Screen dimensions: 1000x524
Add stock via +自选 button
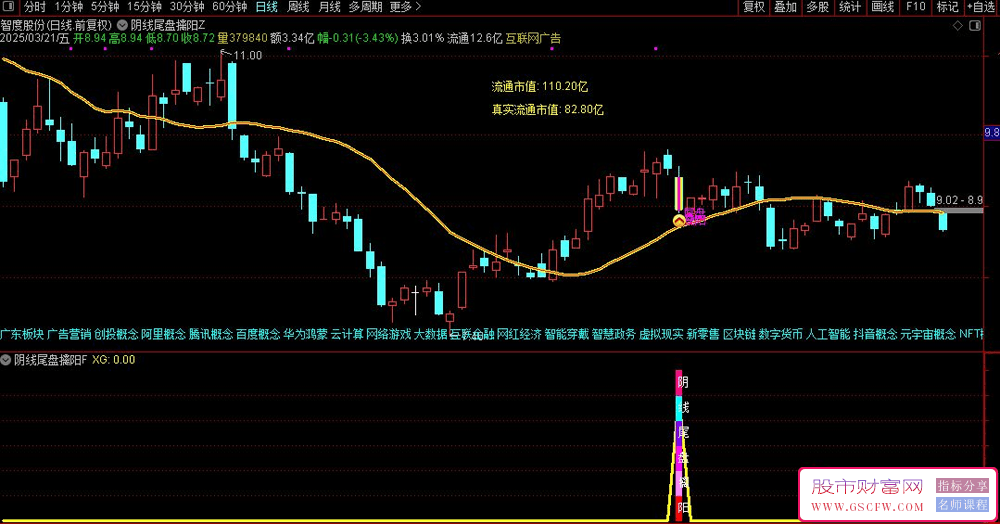pyautogui.click(x=982, y=7)
